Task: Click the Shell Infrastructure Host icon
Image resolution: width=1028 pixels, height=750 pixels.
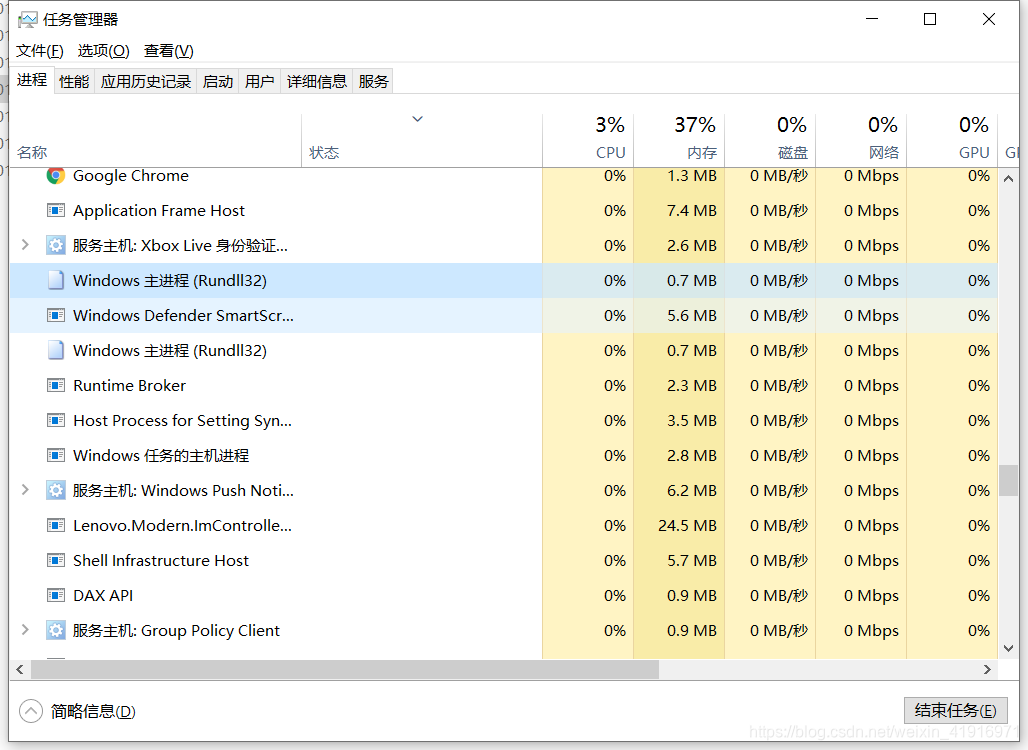Action: (x=56, y=561)
